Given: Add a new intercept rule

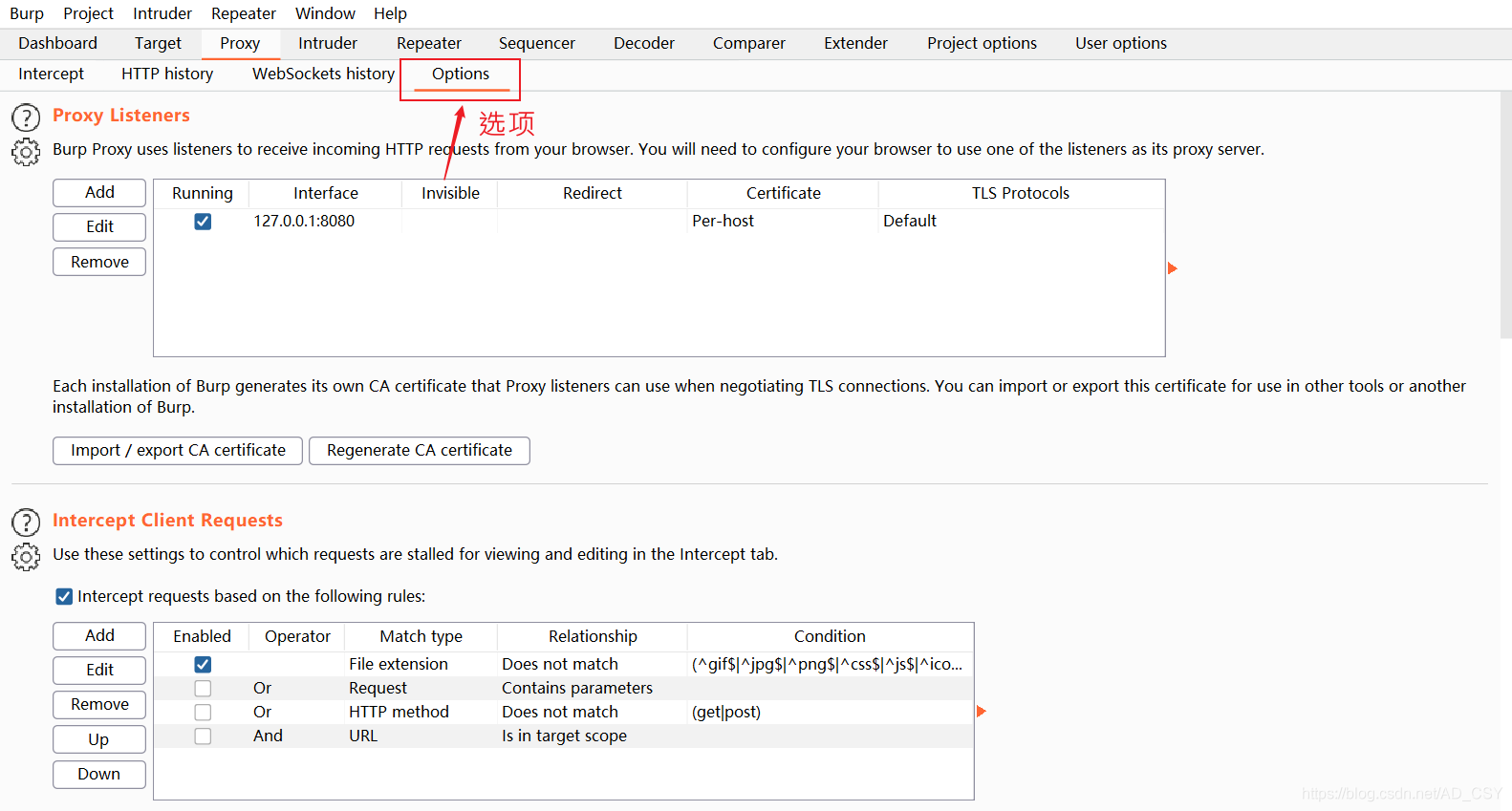Looking at the screenshot, I should [x=99, y=635].
